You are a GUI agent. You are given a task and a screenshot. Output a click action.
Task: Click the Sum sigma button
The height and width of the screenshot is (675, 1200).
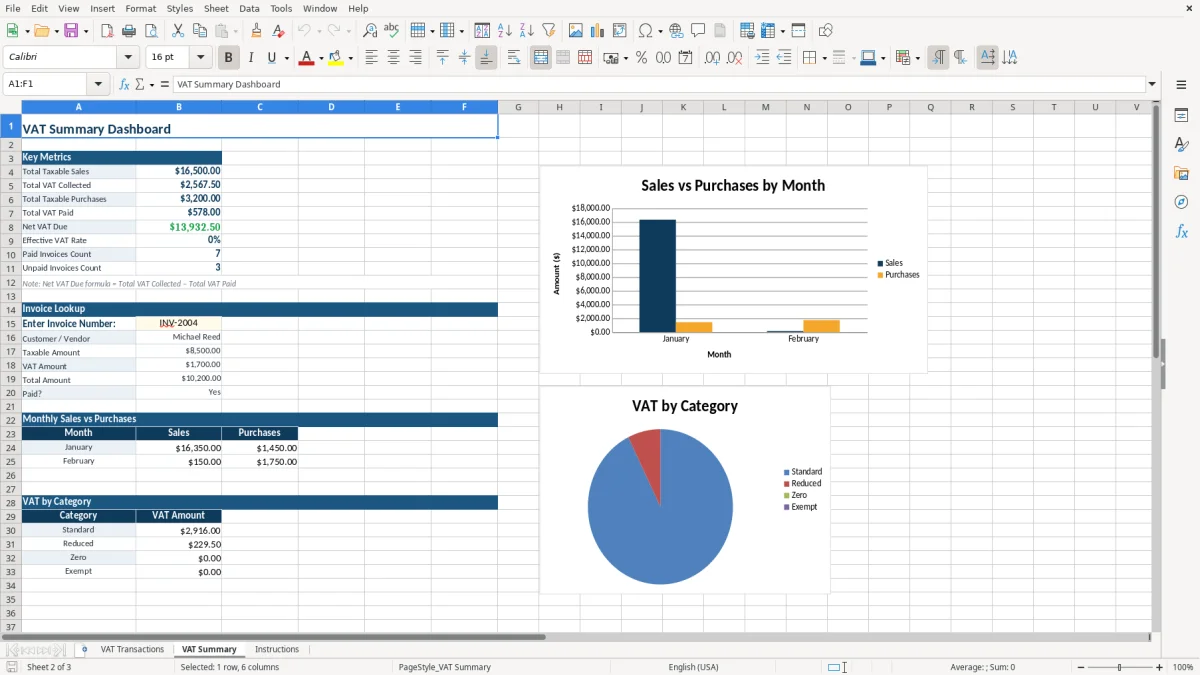click(x=139, y=84)
